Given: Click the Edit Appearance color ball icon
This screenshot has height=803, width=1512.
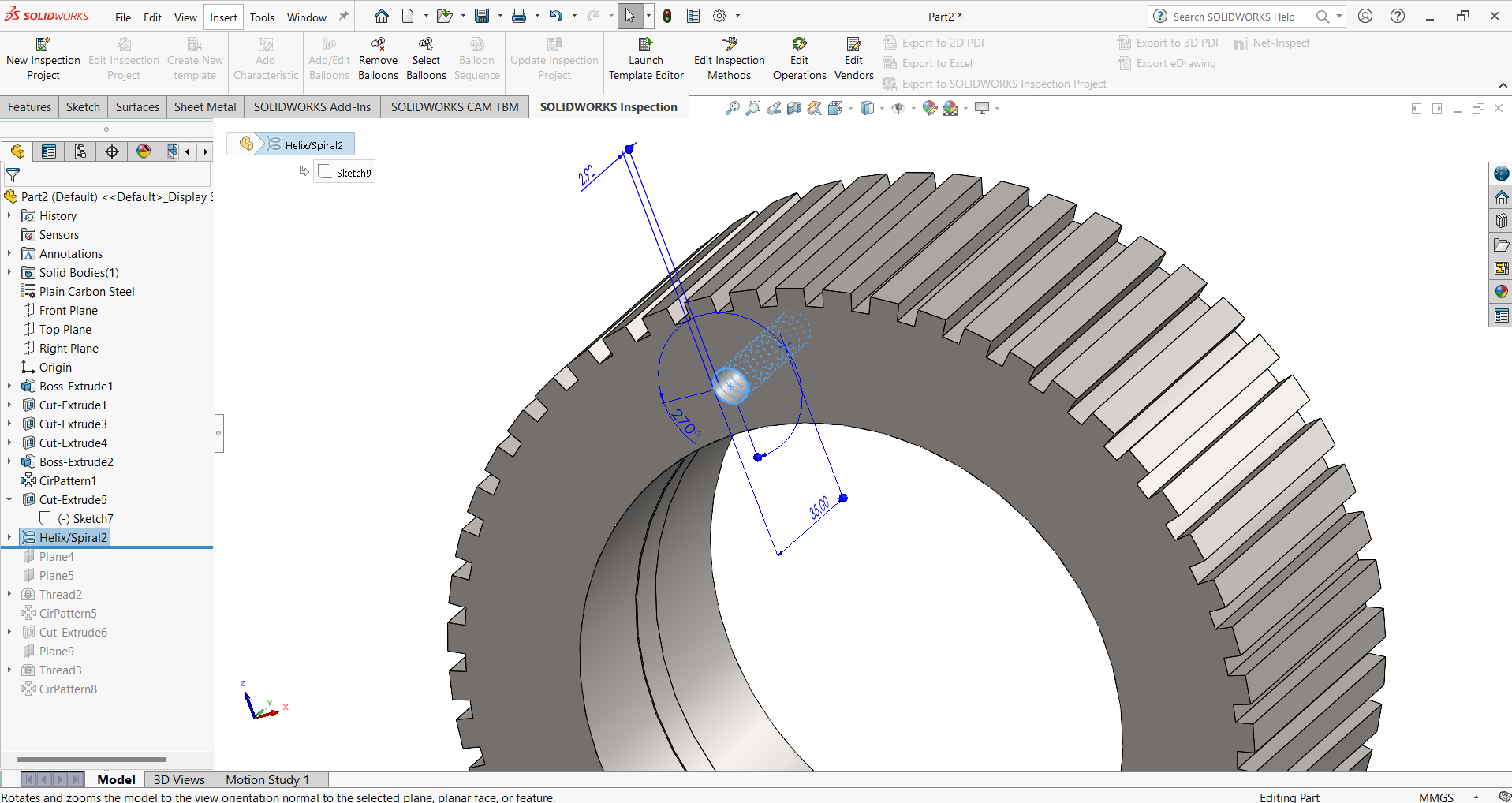Looking at the screenshot, I should click(930, 108).
